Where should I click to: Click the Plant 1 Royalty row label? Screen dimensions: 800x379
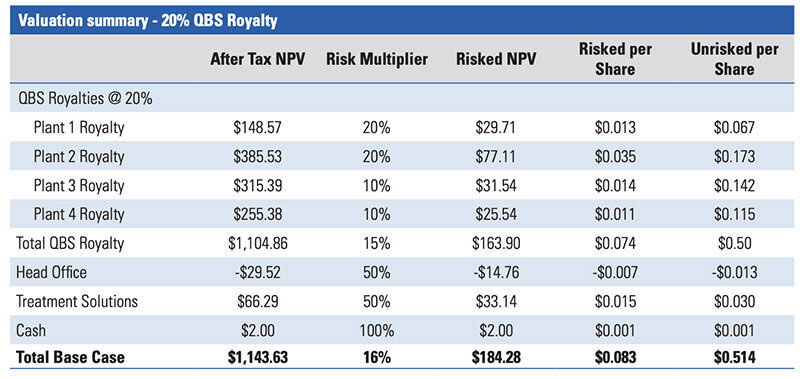click(79, 127)
